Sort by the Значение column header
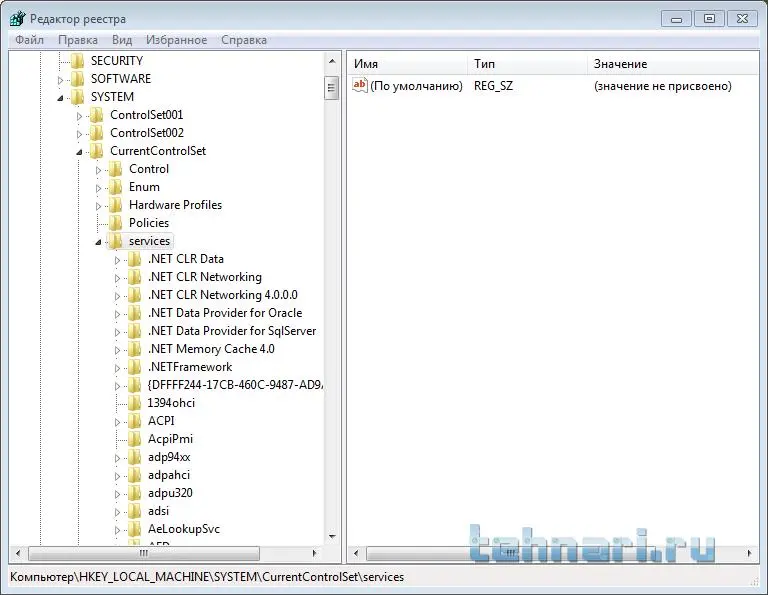Image resolution: width=768 pixels, height=595 pixels. pos(673,64)
